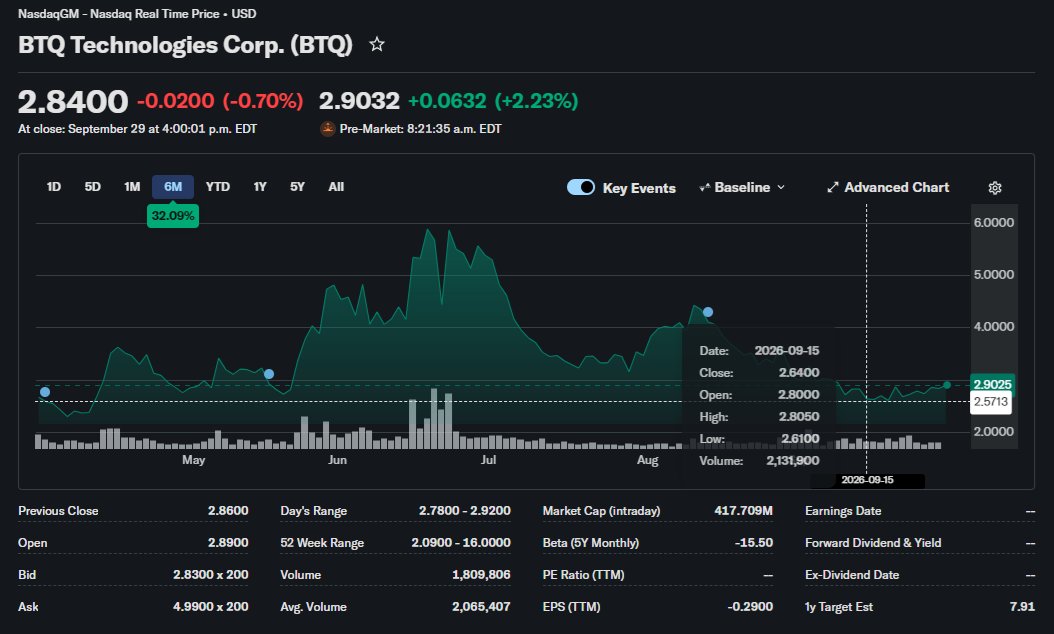Click the Earnings Date label
Viewport: 1054px width, 634px height.
coord(843,511)
